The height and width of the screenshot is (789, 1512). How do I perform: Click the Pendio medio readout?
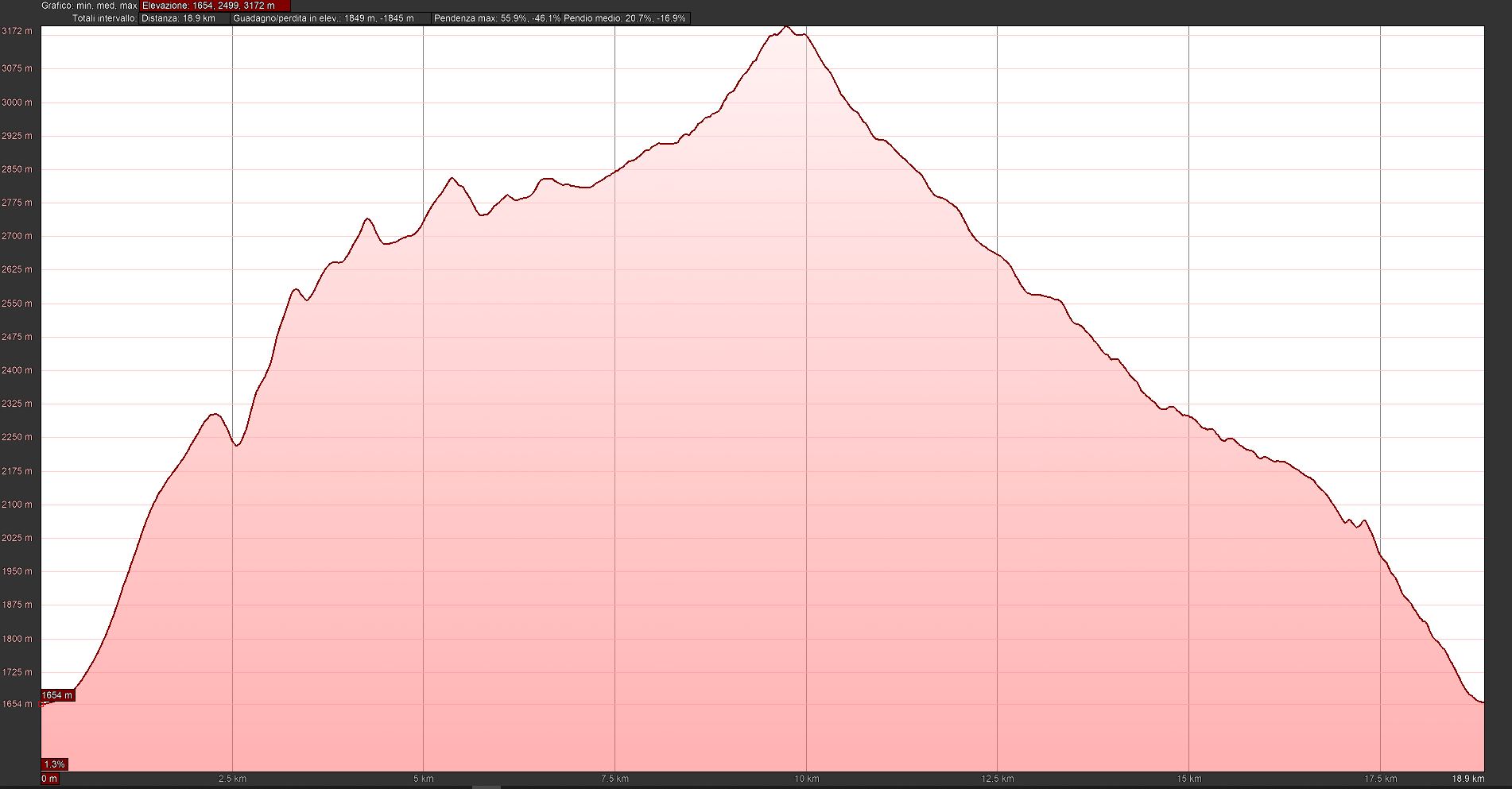[x=625, y=18]
